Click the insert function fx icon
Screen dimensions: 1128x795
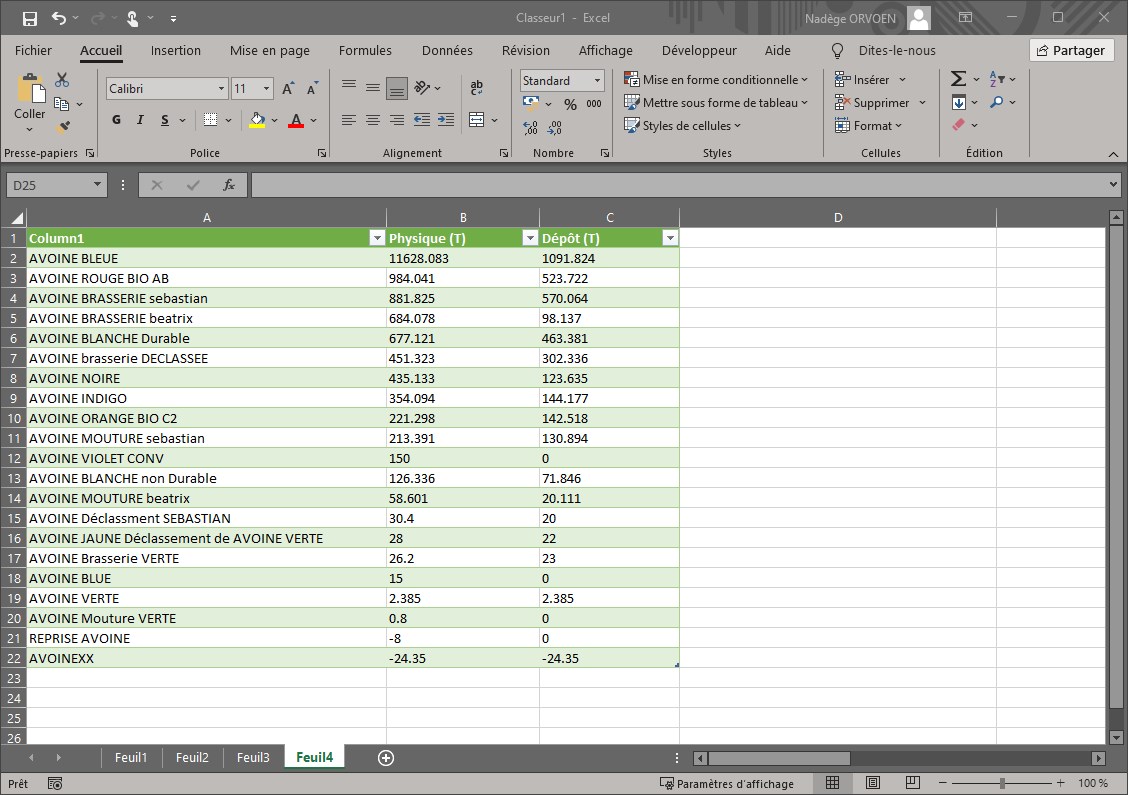click(229, 185)
